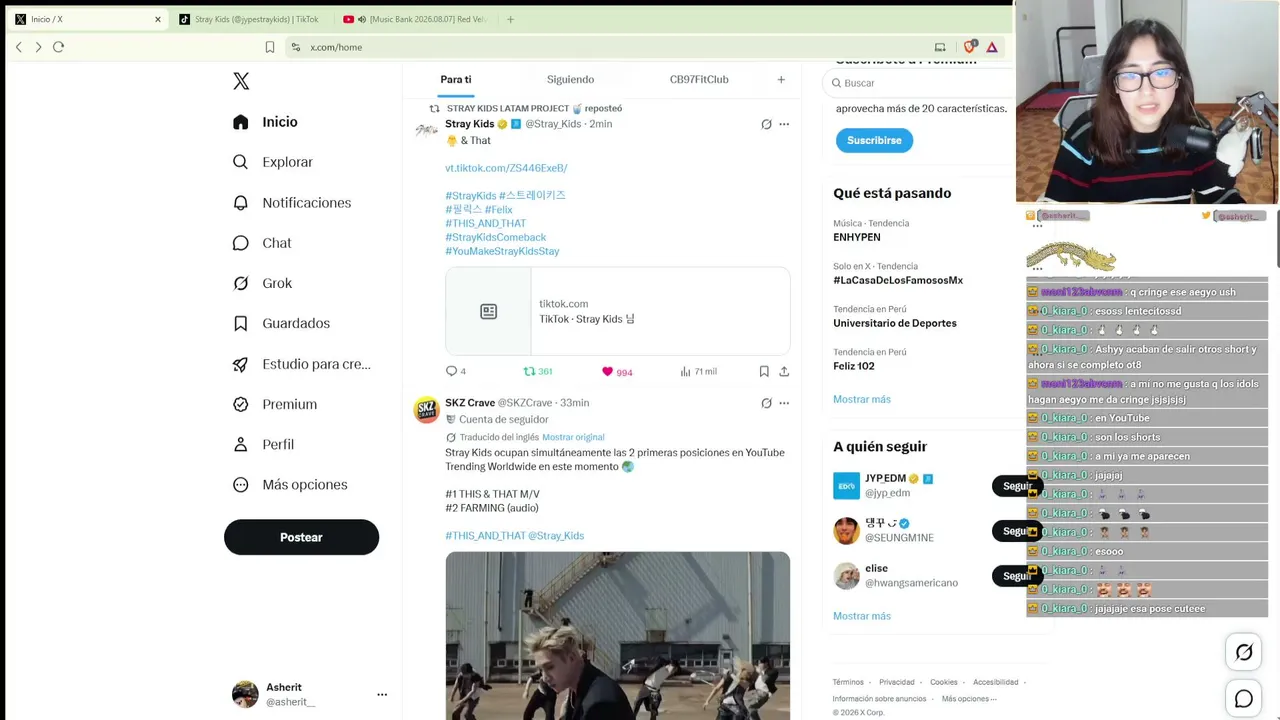
Task: Follow the JYP.EDM account
Action: pyautogui.click(x=1017, y=486)
